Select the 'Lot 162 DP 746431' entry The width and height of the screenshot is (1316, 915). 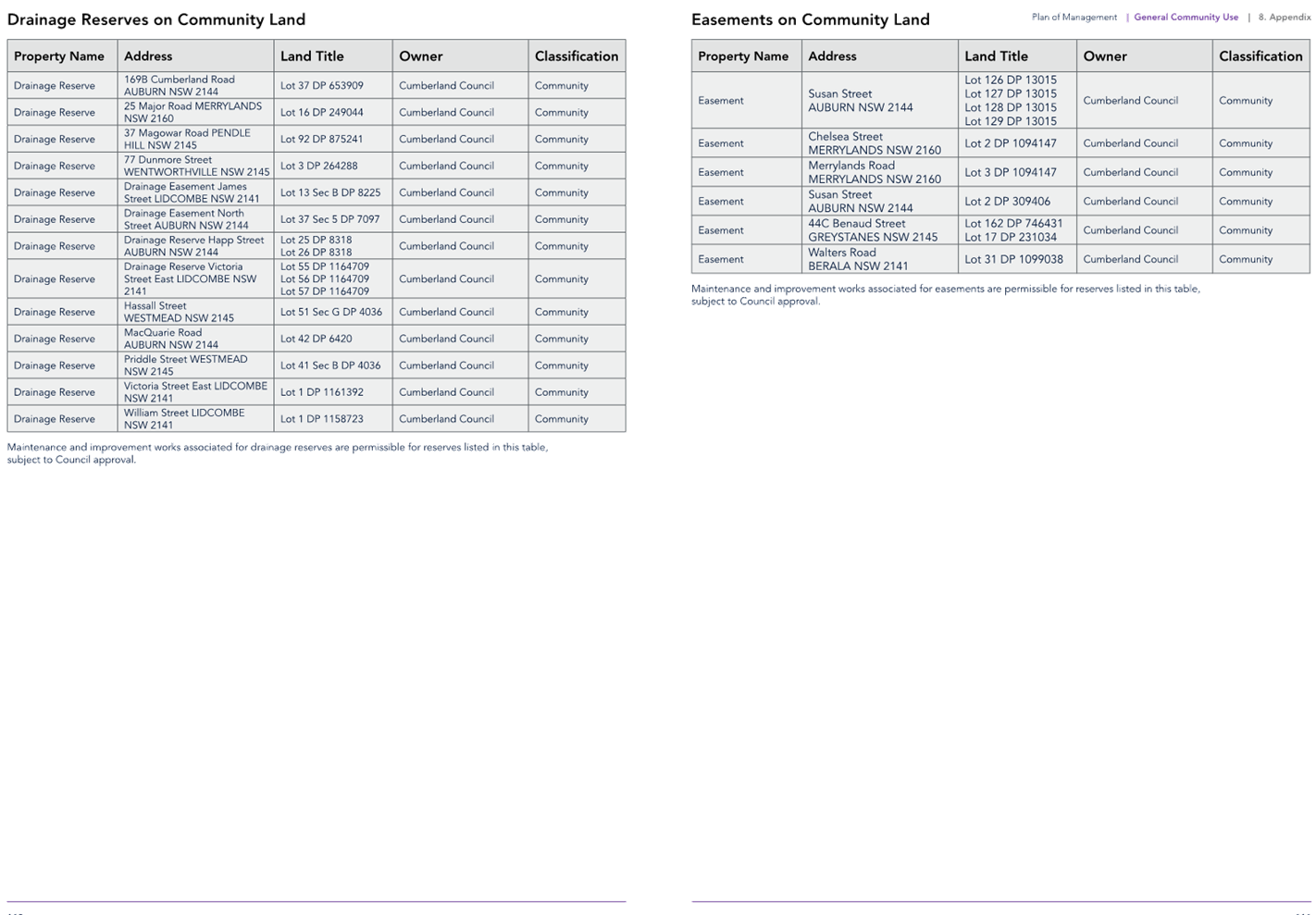coord(1013,224)
